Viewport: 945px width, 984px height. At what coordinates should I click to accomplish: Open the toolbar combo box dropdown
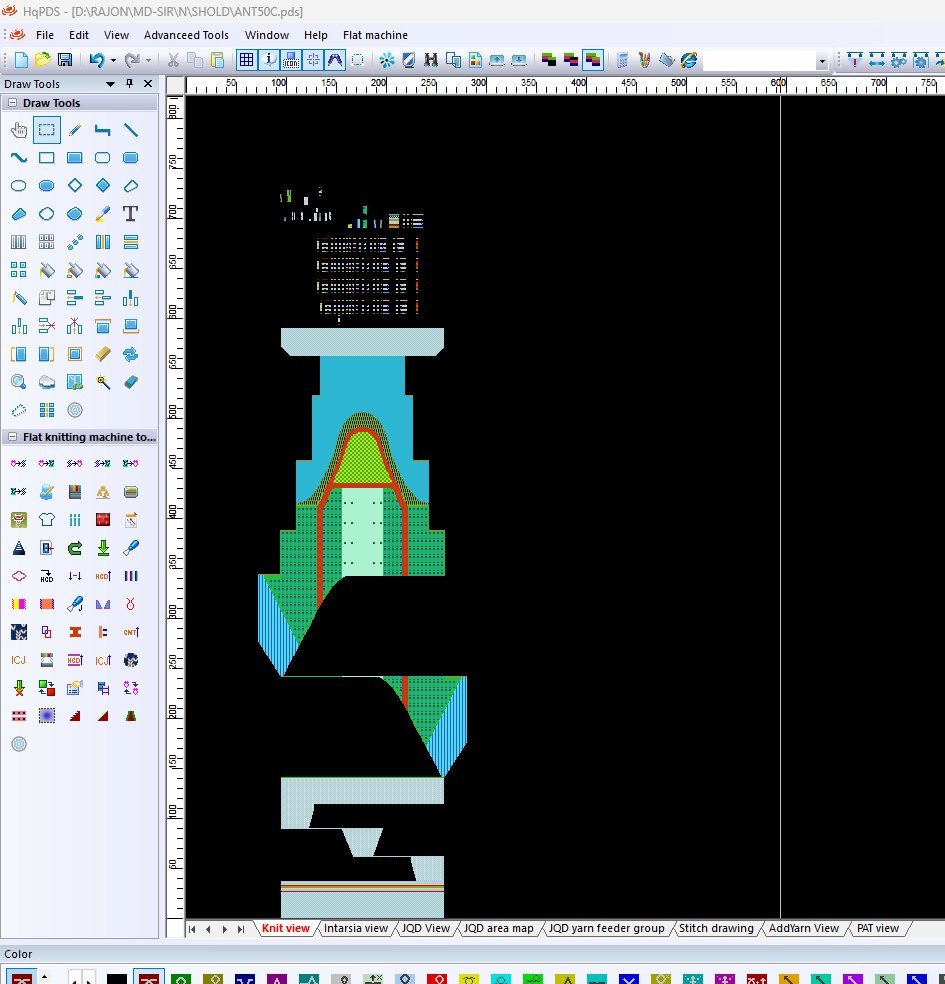click(822, 61)
